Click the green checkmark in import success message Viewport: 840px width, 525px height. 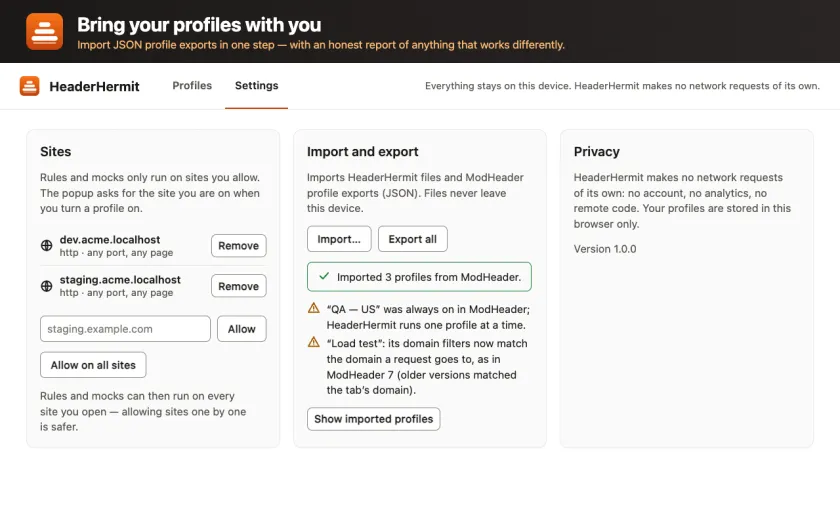pyautogui.click(x=324, y=276)
